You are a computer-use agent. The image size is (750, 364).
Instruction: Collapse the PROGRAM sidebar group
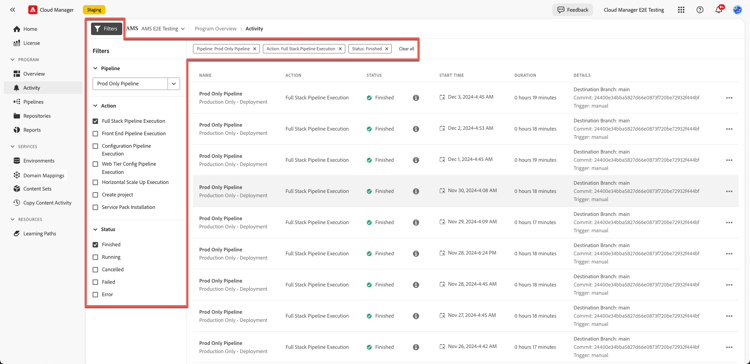[13, 60]
